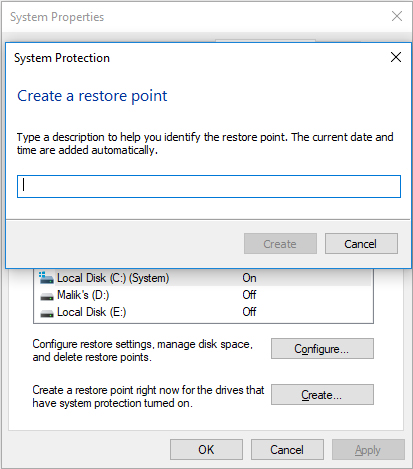The height and width of the screenshot is (469, 413).
Task: Focus the restore point description text box
Action: [209, 186]
